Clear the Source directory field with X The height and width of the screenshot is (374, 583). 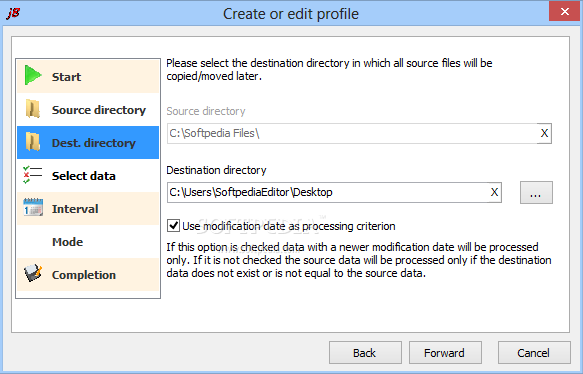click(x=544, y=133)
